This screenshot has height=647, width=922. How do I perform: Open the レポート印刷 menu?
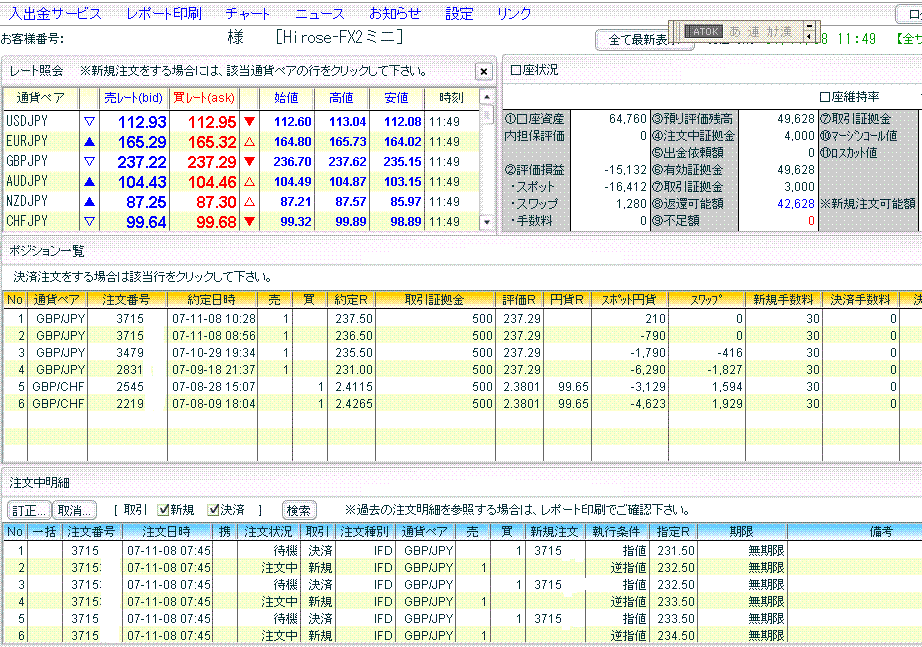[x=164, y=14]
